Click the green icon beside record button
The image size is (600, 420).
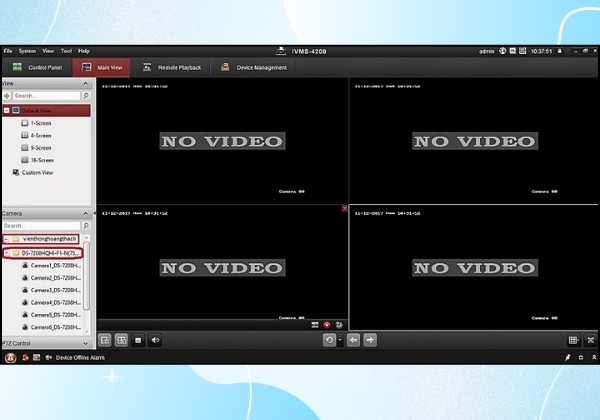(x=339, y=325)
